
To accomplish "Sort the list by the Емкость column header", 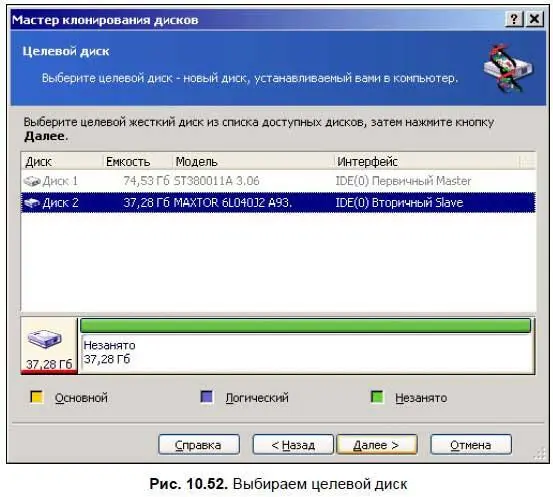I will tap(138, 162).
